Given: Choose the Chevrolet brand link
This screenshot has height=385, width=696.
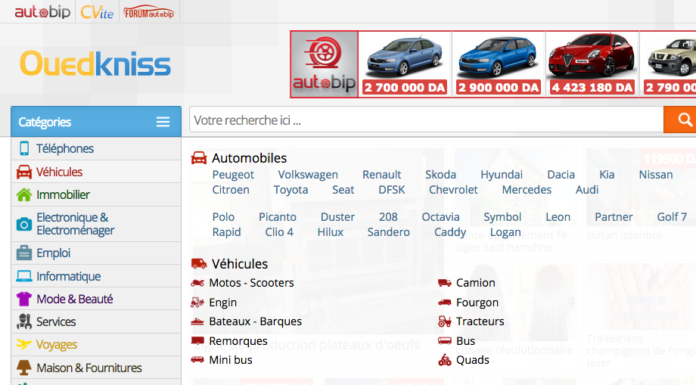Looking at the screenshot, I should click(453, 190).
